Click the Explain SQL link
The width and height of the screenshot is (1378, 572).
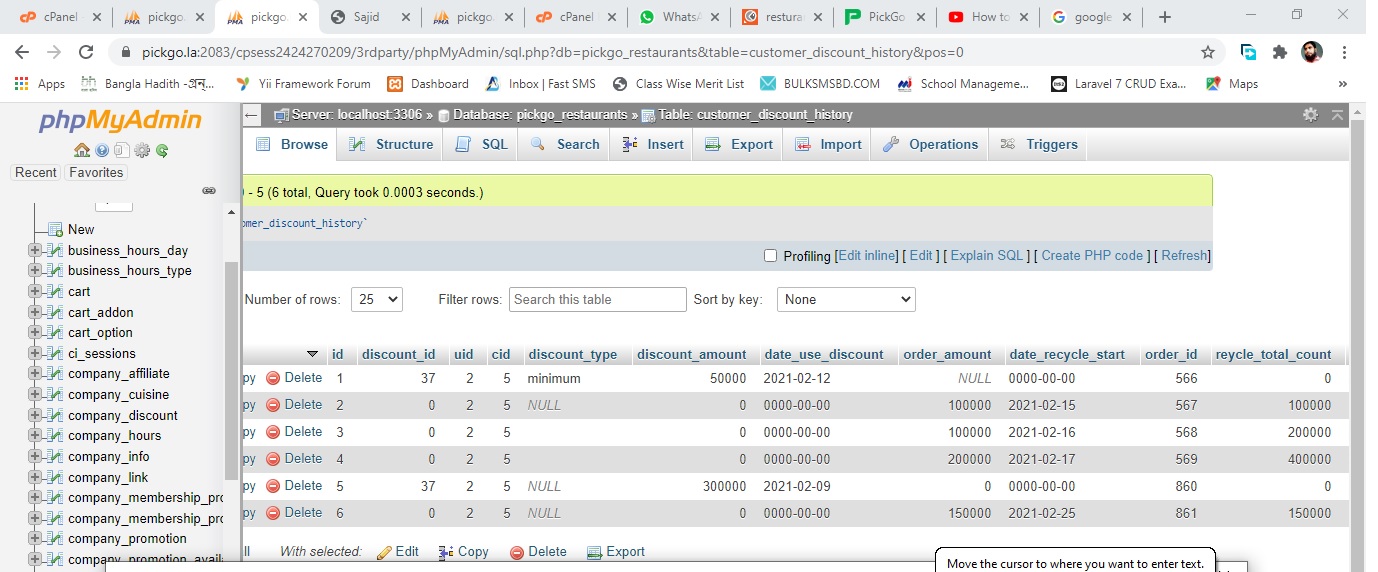(986, 256)
